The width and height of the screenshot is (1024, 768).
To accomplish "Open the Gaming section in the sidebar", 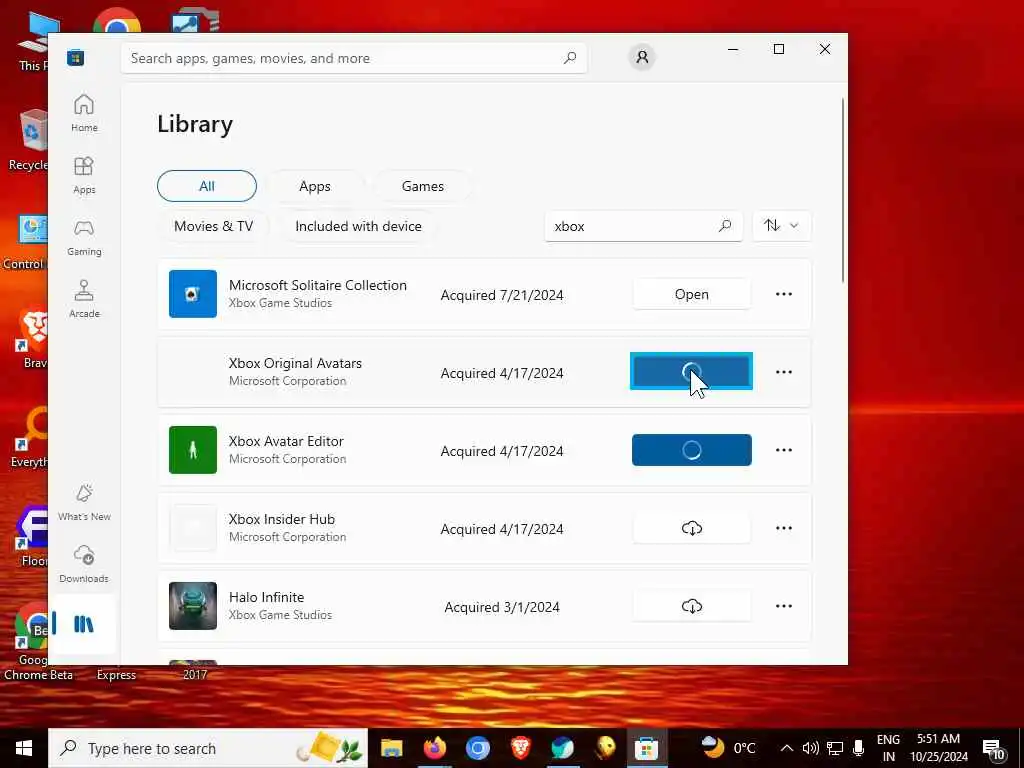I will (84, 237).
